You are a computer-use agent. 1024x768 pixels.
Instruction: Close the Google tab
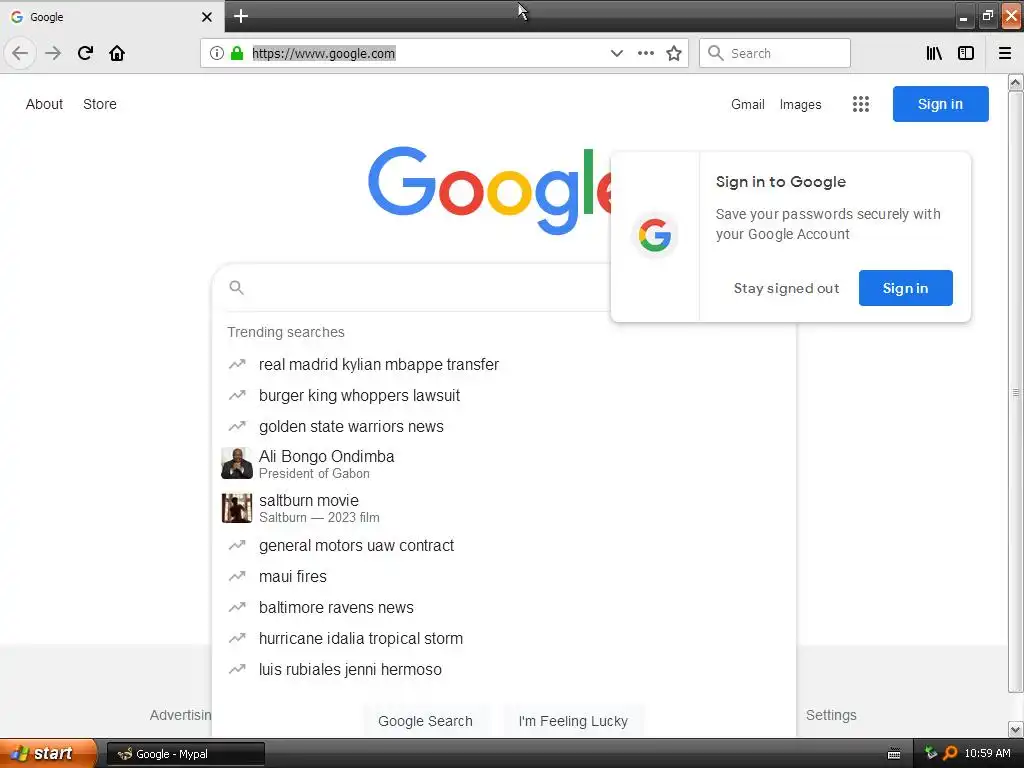click(207, 17)
